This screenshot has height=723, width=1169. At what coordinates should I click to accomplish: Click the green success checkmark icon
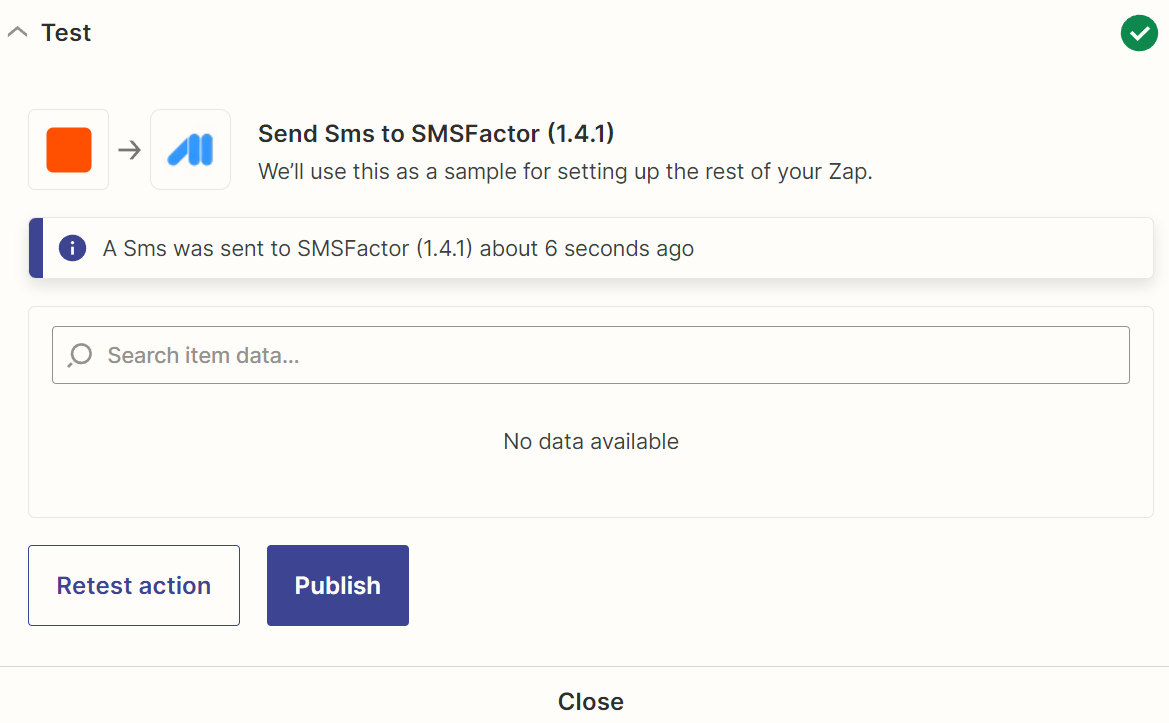1138,33
